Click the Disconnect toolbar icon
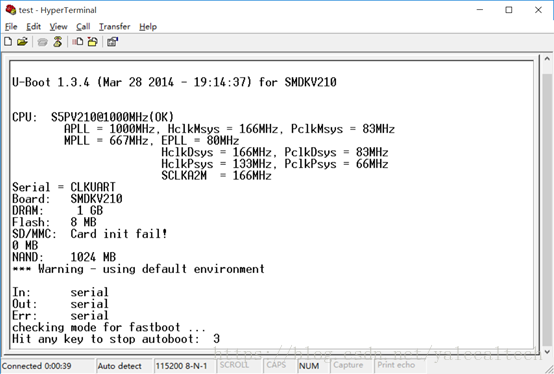Viewport: 554px width, 374px height. point(58,42)
